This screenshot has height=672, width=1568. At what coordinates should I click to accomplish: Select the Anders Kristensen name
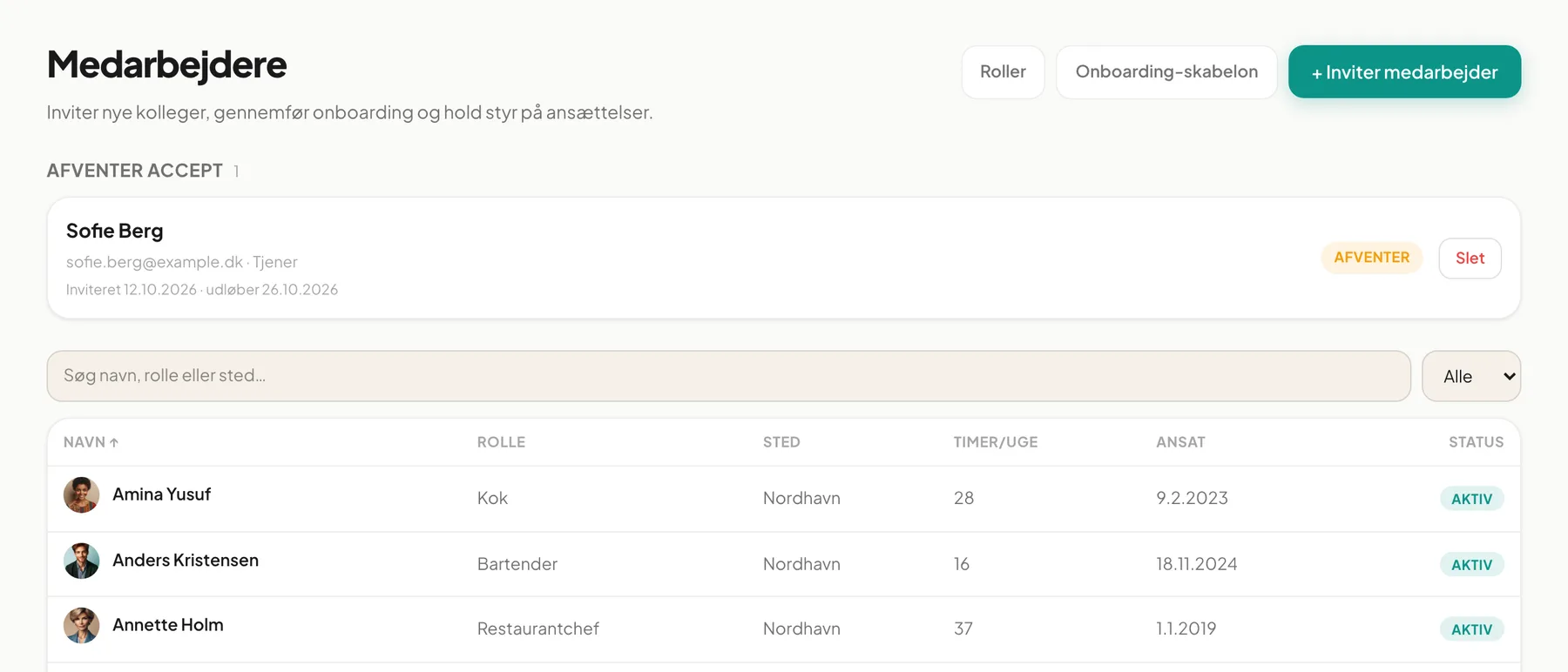[186, 561]
